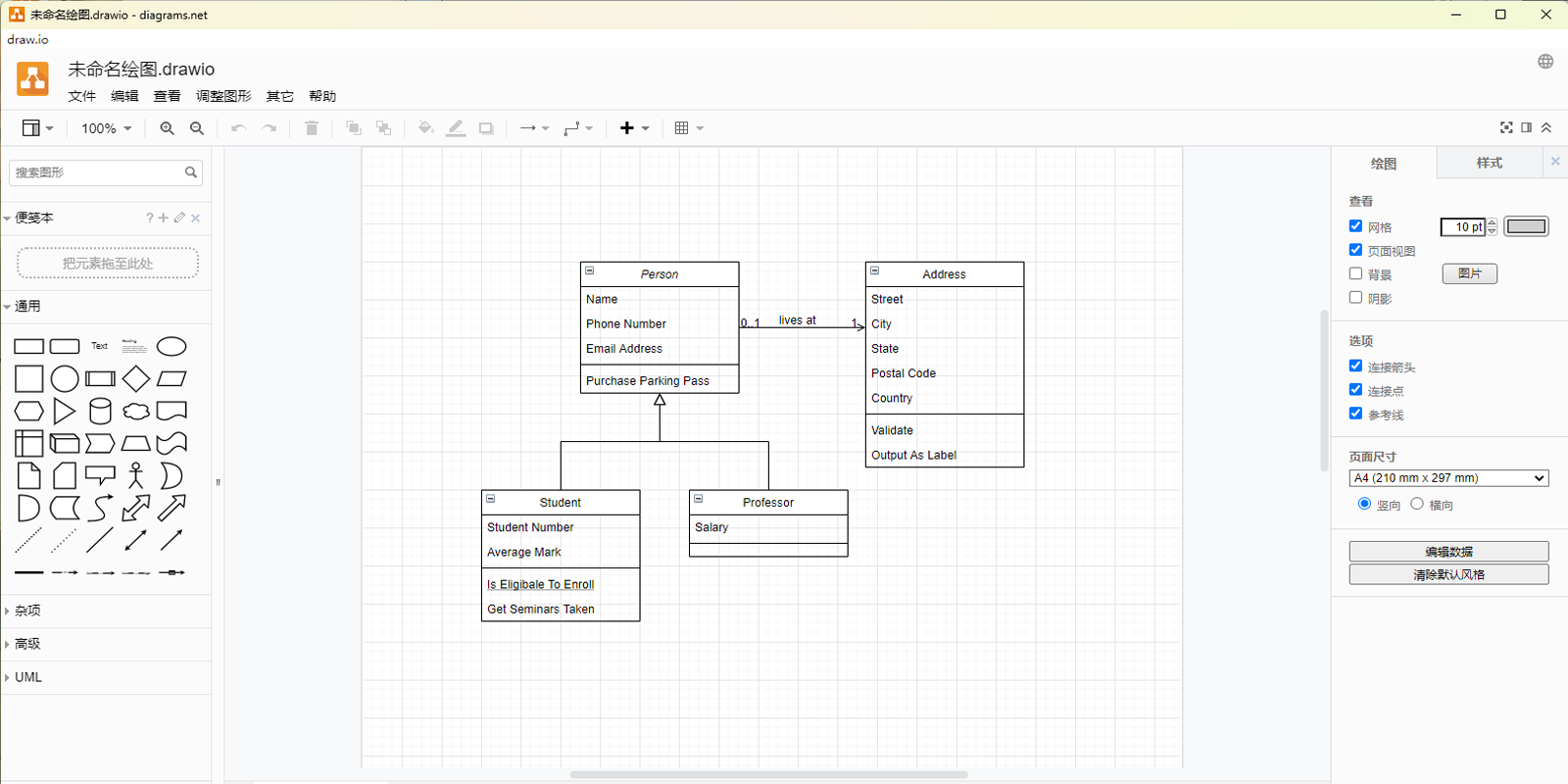
Task: Open the 100% zoom level dropdown
Action: (x=106, y=128)
